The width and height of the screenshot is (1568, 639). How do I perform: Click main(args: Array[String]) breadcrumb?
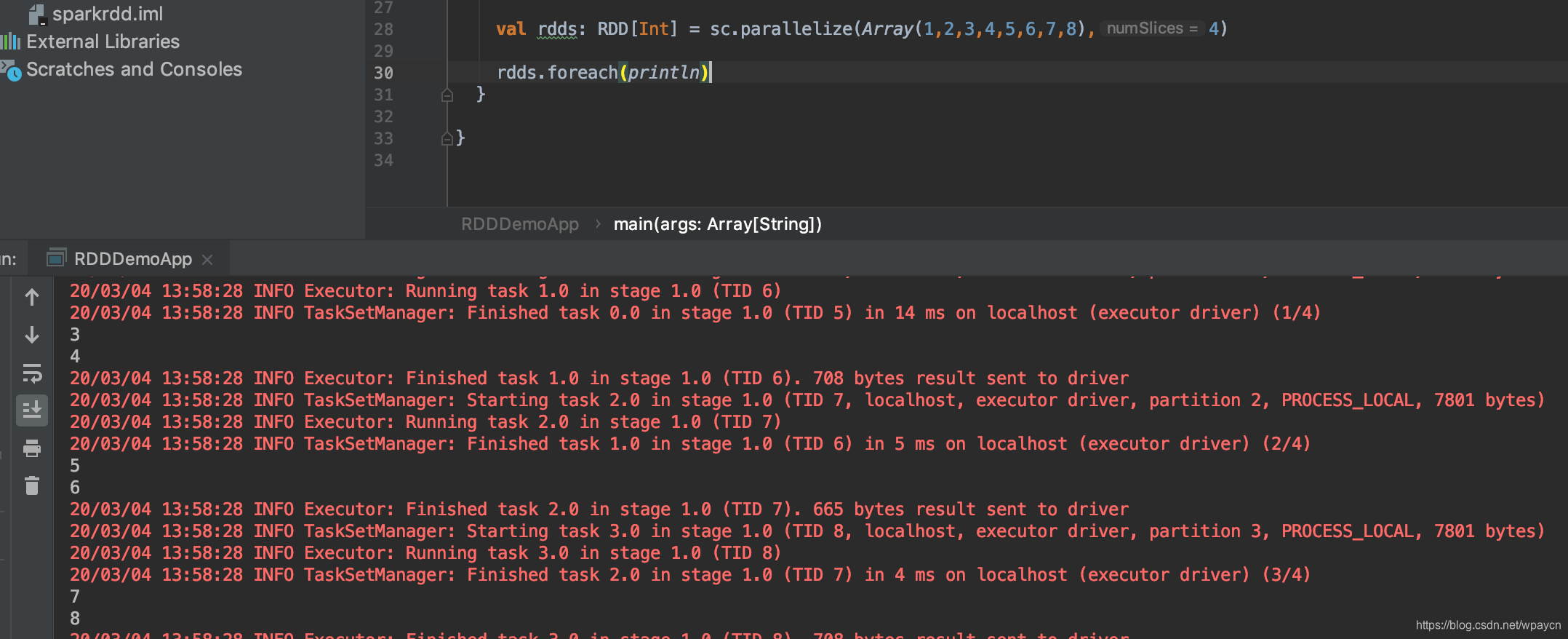(717, 224)
